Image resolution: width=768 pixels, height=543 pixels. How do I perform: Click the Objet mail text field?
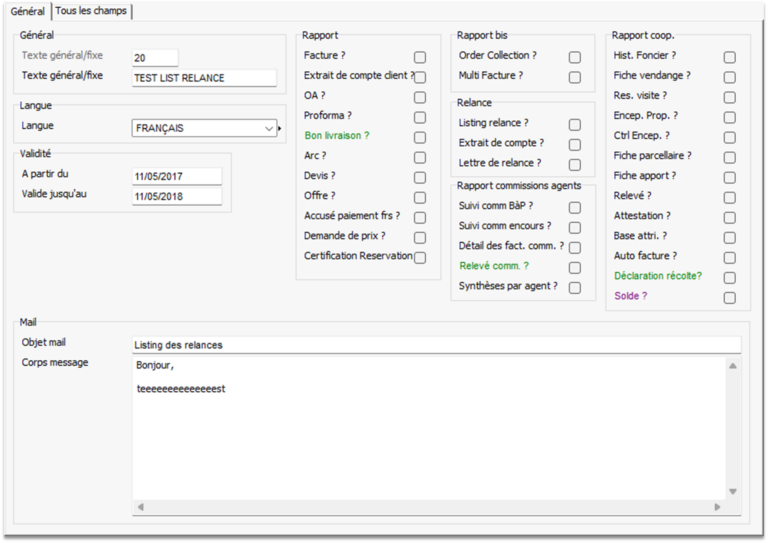pyautogui.click(x=436, y=345)
